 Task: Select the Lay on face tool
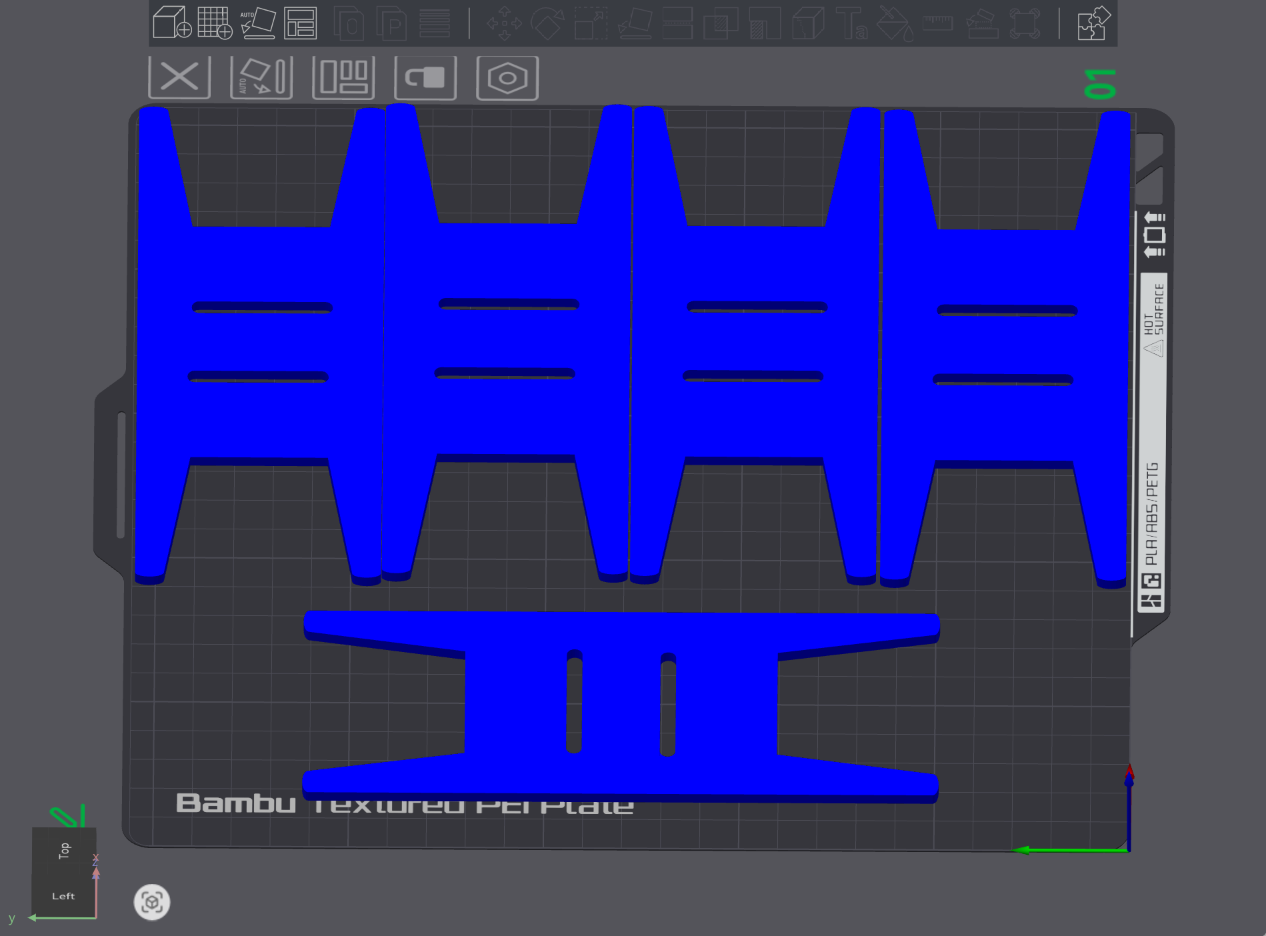coord(634,22)
